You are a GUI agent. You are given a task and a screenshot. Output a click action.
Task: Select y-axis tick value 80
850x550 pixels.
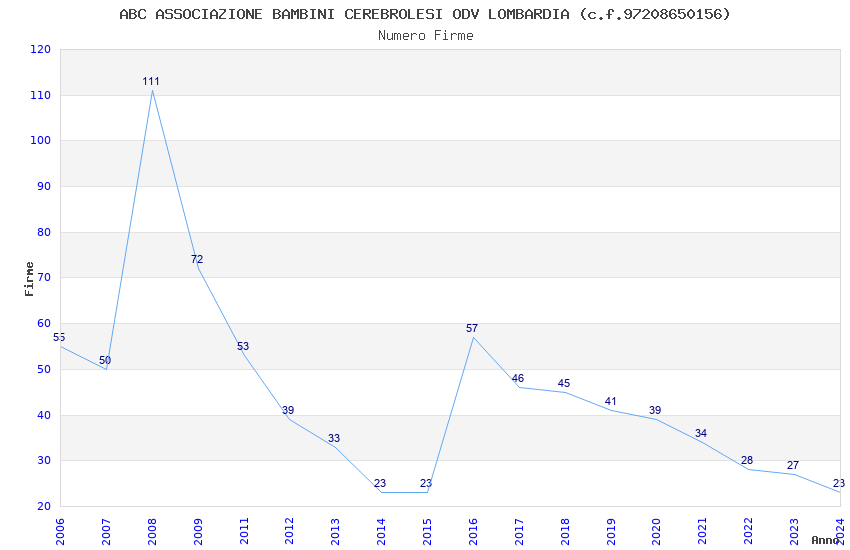pos(44,232)
